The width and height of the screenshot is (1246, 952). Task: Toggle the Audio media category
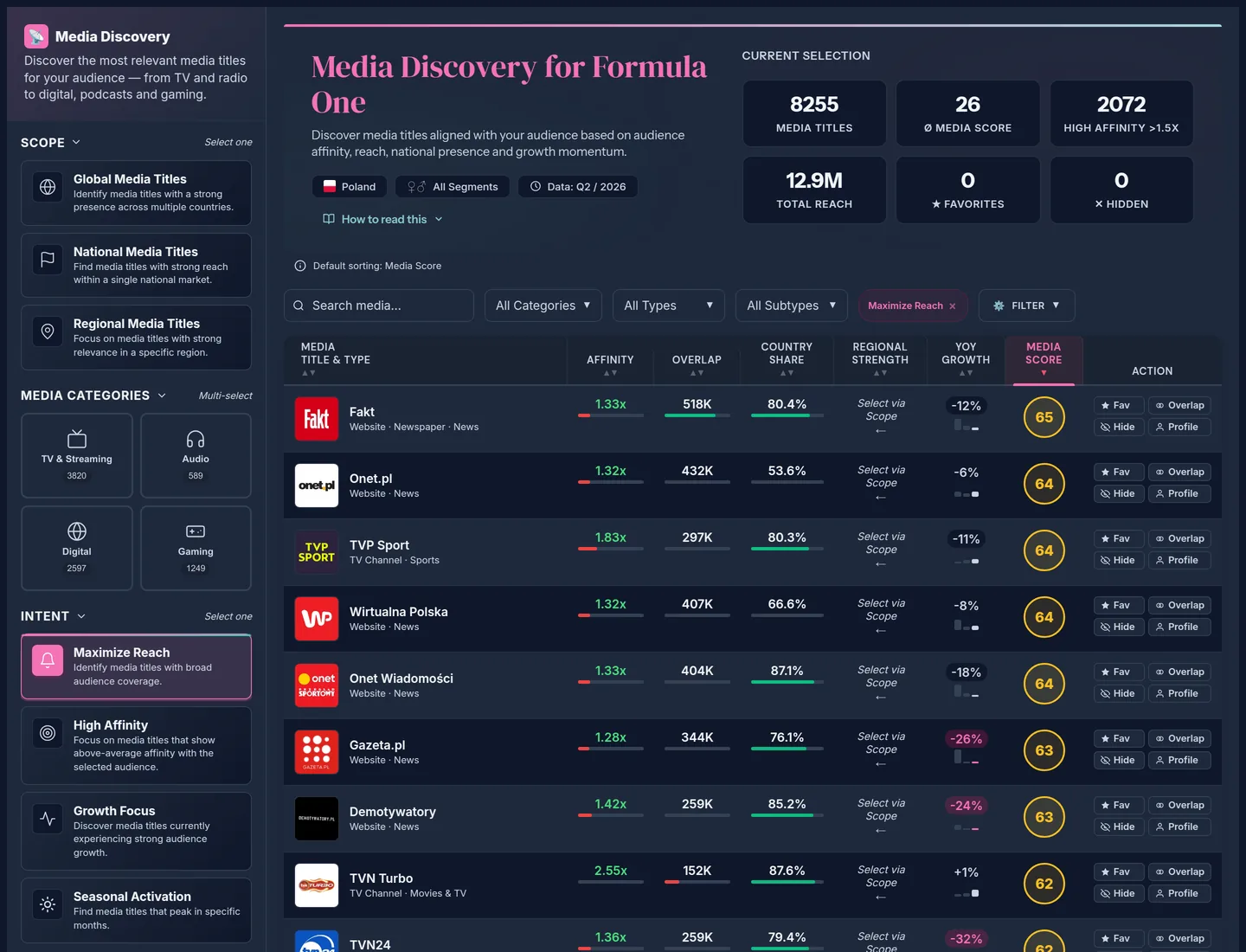tap(196, 455)
